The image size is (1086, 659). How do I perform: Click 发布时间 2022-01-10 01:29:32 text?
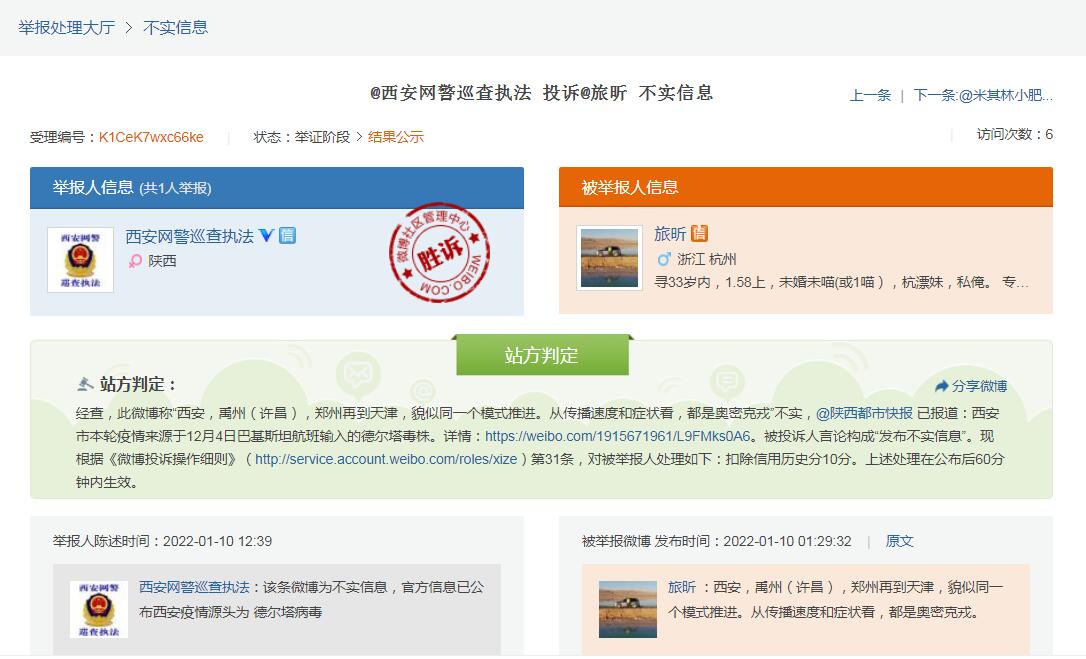pos(753,541)
